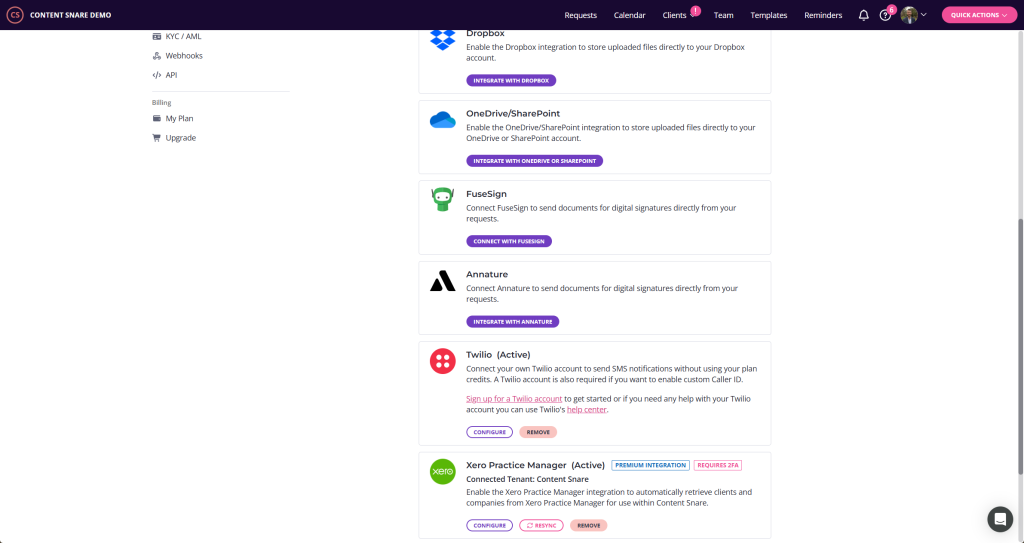Open Twilio's help center link
This screenshot has height=543, width=1024.
click(586, 410)
